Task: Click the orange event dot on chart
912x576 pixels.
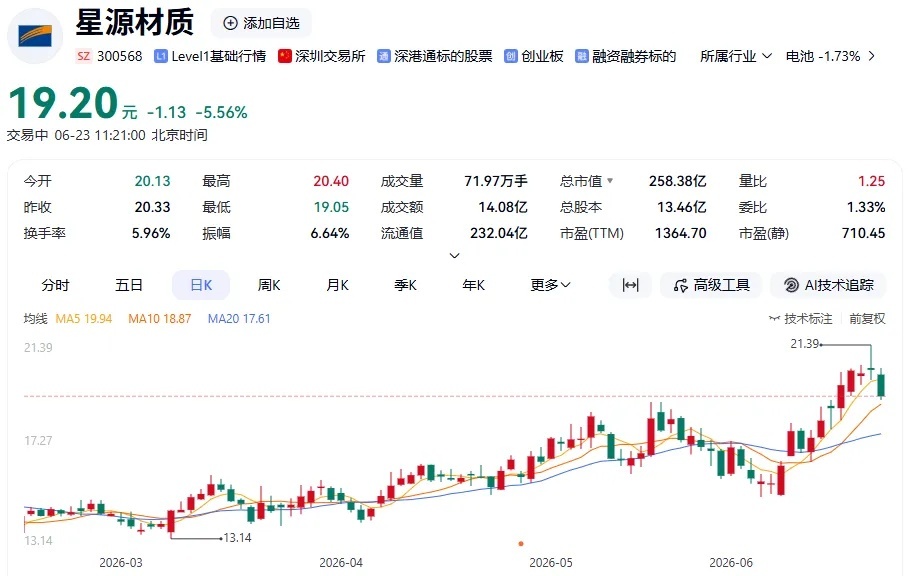Action: 521,544
